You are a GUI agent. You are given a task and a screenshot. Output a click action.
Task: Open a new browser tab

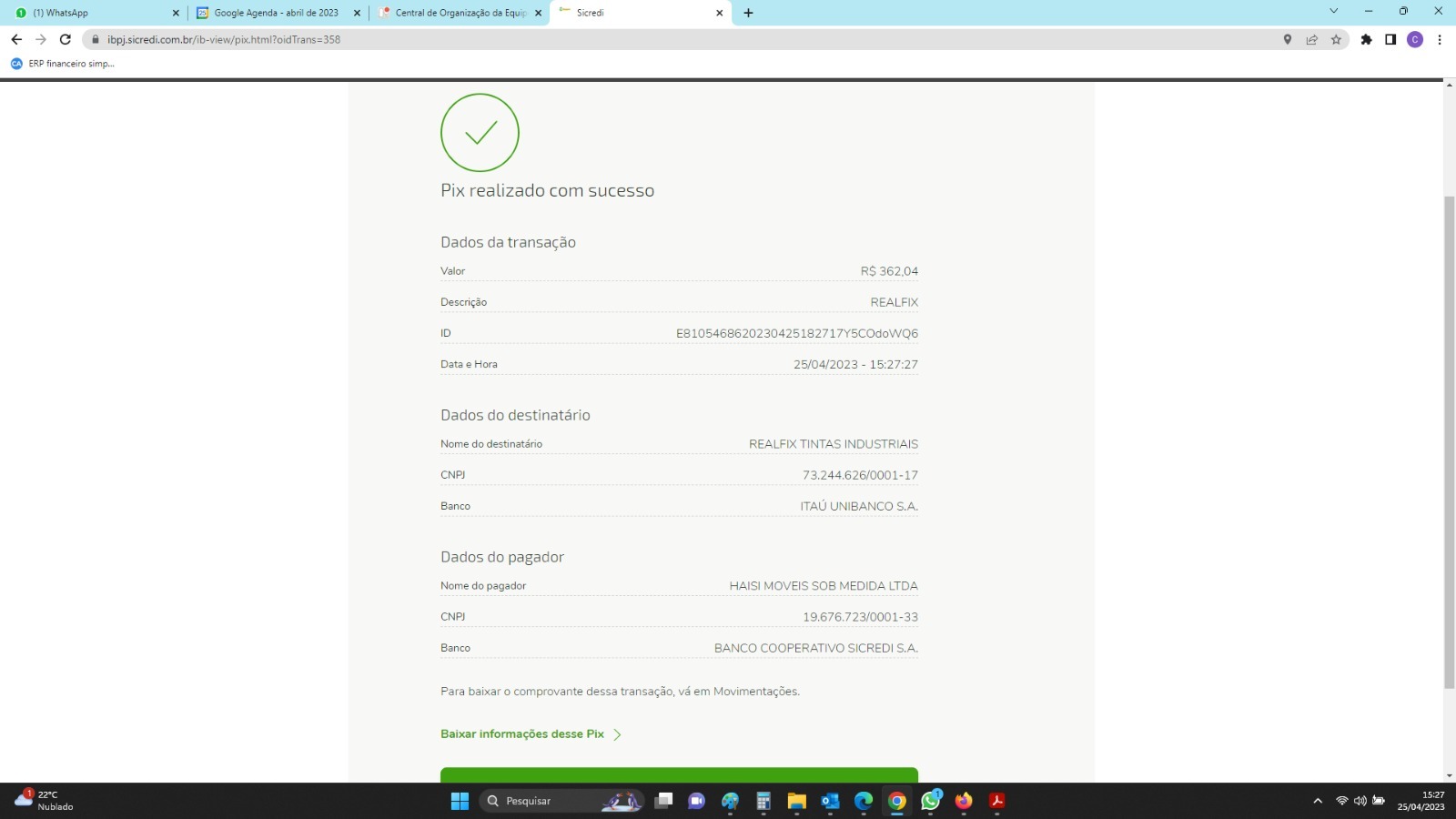coord(748,13)
